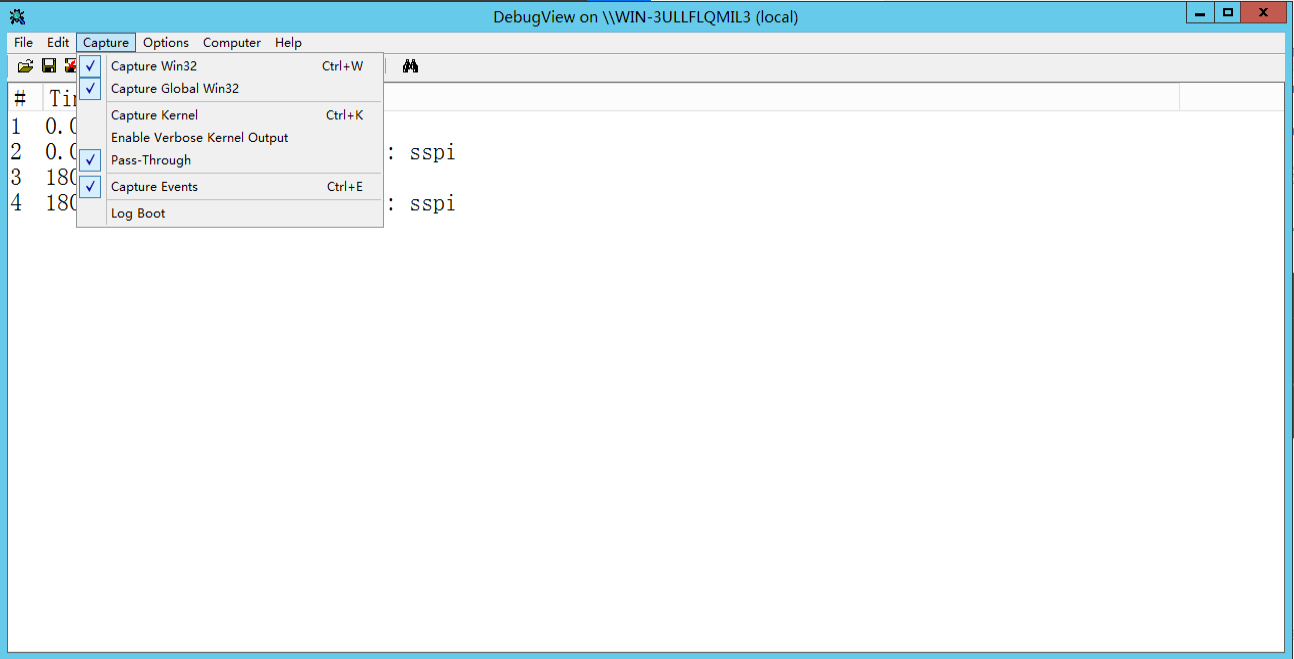Toggle Capture Events option

(x=230, y=187)
